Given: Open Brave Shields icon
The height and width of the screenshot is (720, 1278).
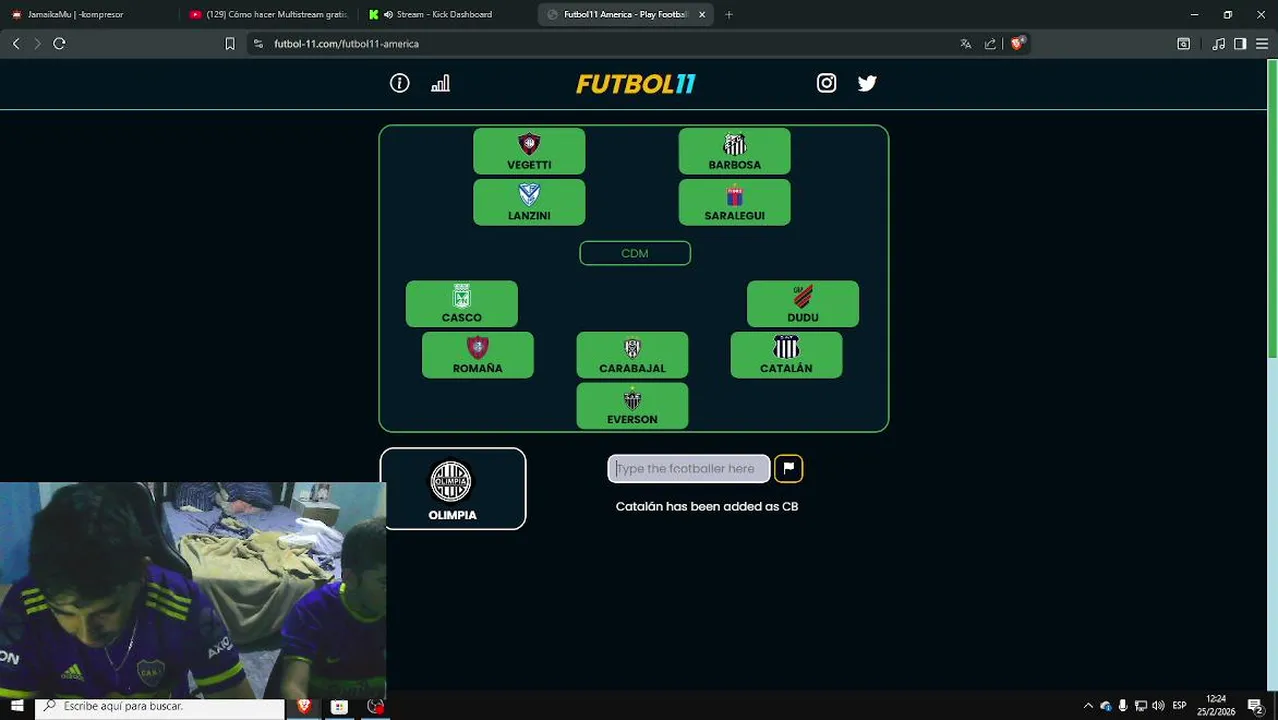Looking at the screenshot, I should click(x=1018, y=44).
